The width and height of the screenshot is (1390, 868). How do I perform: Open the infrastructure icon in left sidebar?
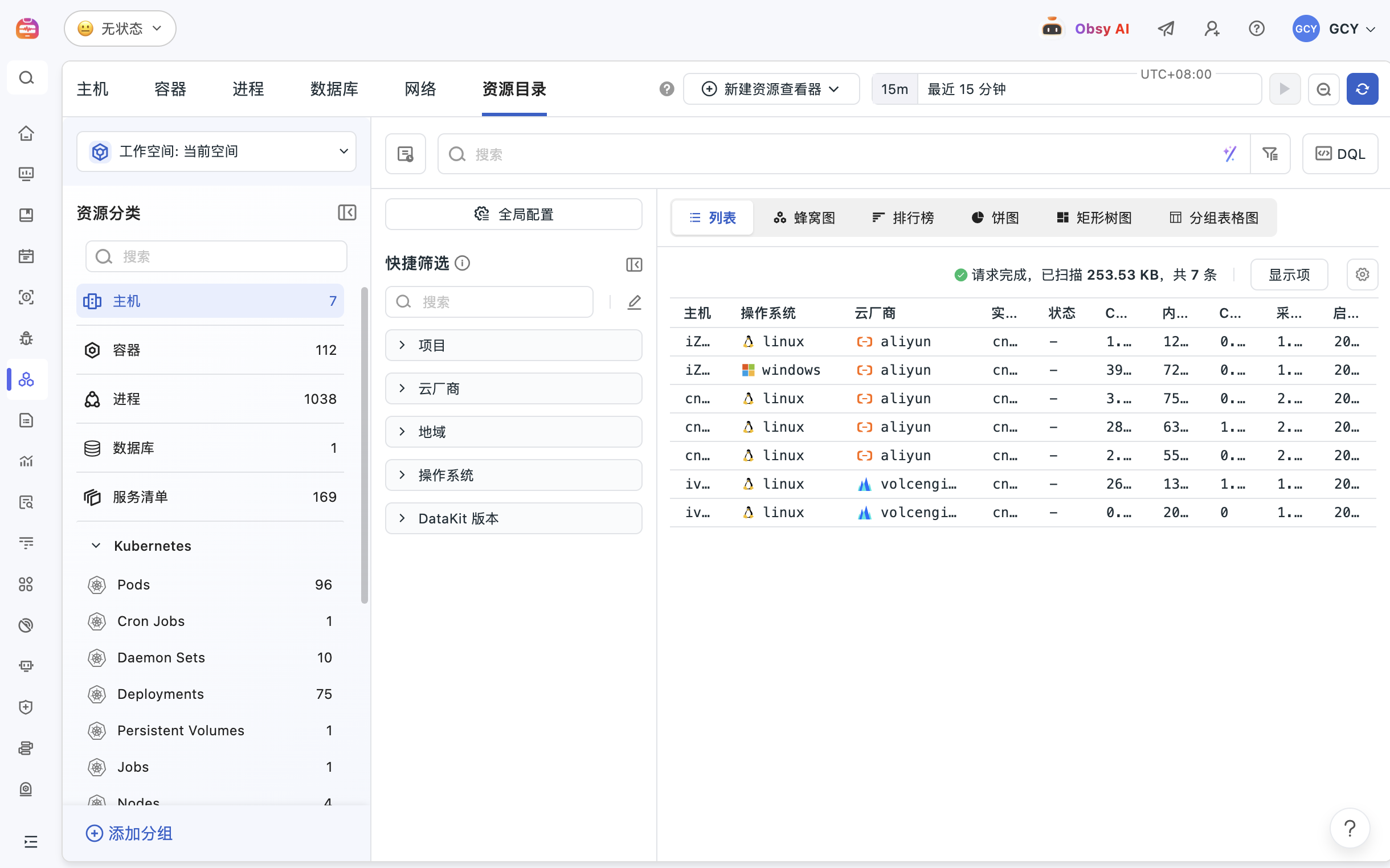pos(26,379)
